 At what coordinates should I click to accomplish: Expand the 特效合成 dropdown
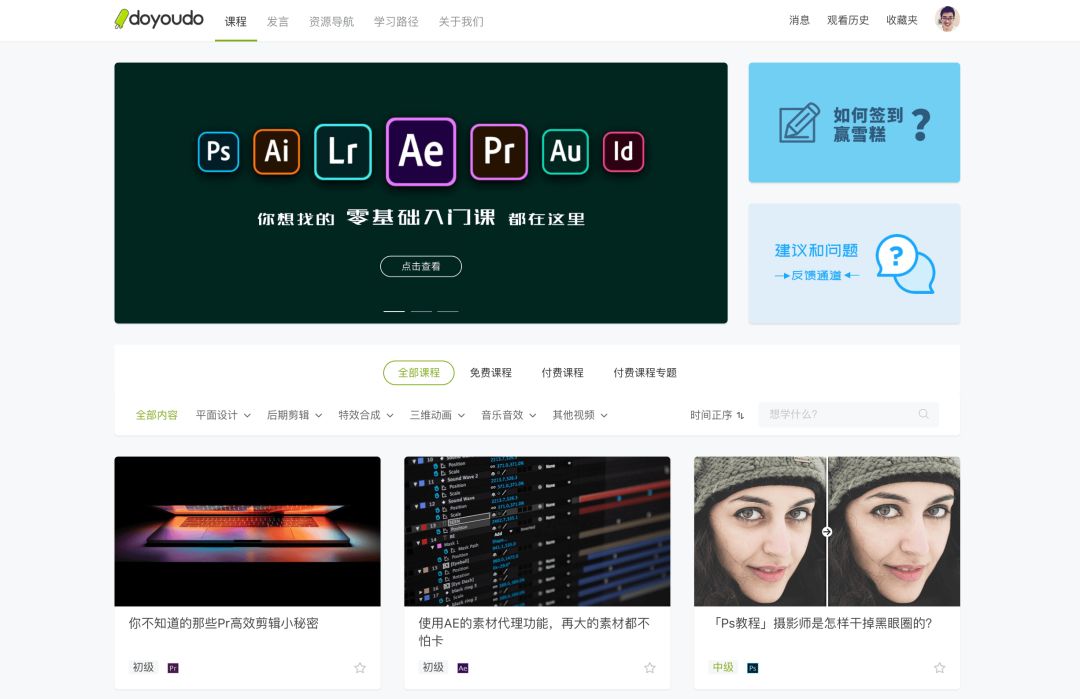point(366,415)
